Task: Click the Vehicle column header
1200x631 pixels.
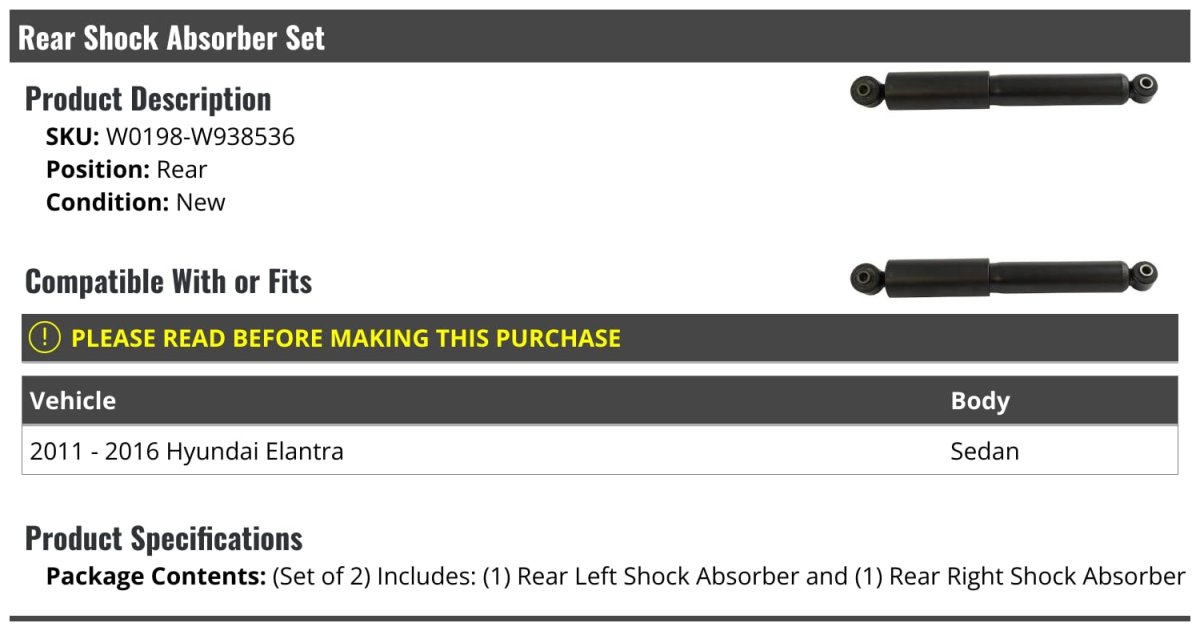Action: (x=73, y=401)
